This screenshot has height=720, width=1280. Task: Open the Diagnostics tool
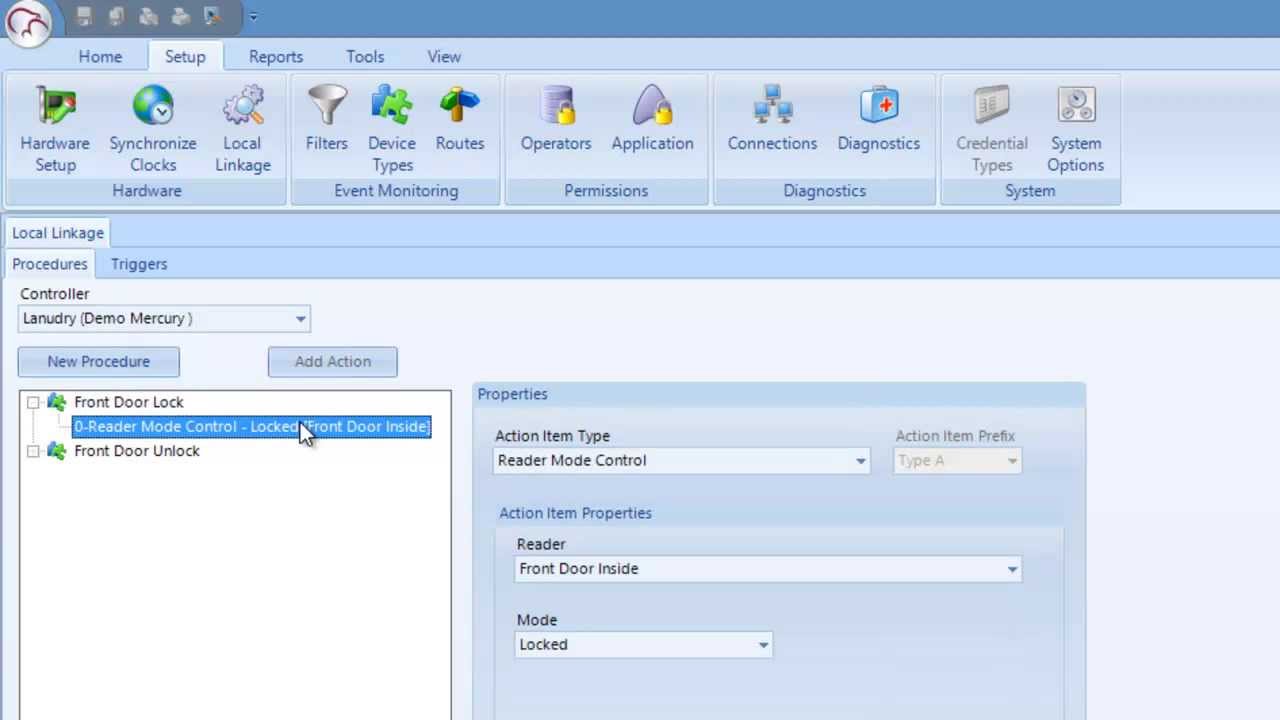point(879,120)
